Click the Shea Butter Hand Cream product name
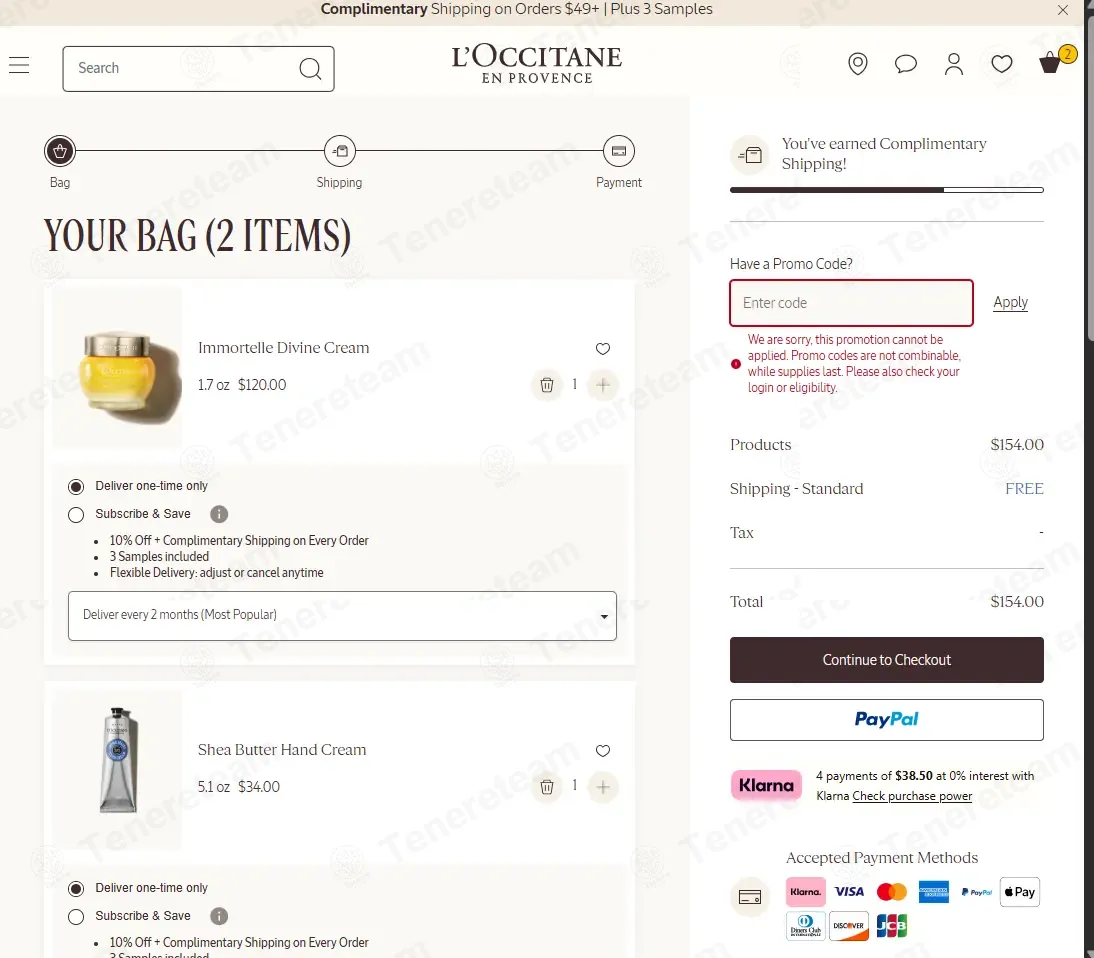1094x958 pixels. pos(282,749)
